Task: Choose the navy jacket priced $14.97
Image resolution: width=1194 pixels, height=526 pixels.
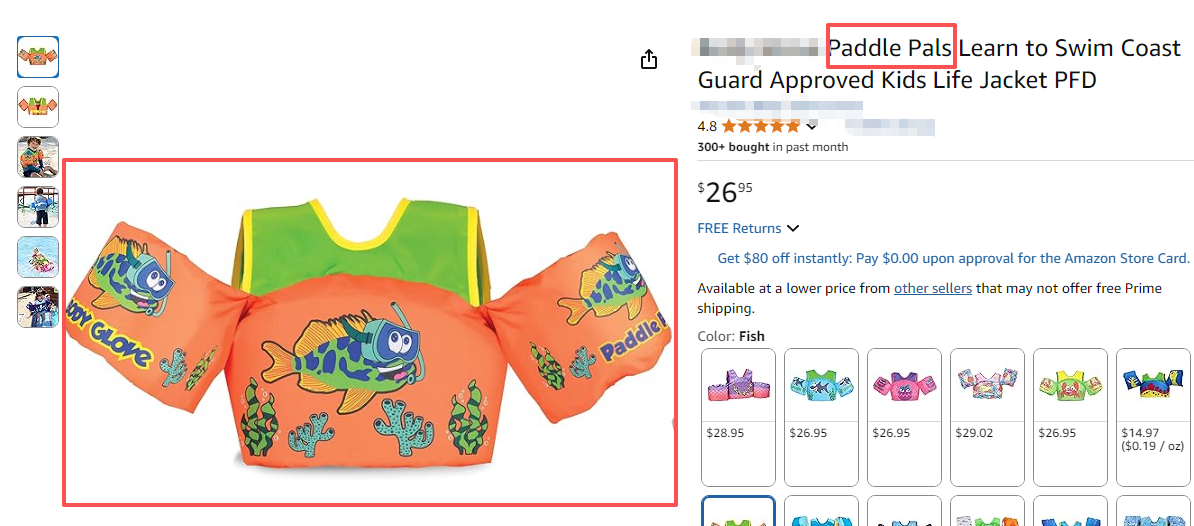Action: 1153,417
